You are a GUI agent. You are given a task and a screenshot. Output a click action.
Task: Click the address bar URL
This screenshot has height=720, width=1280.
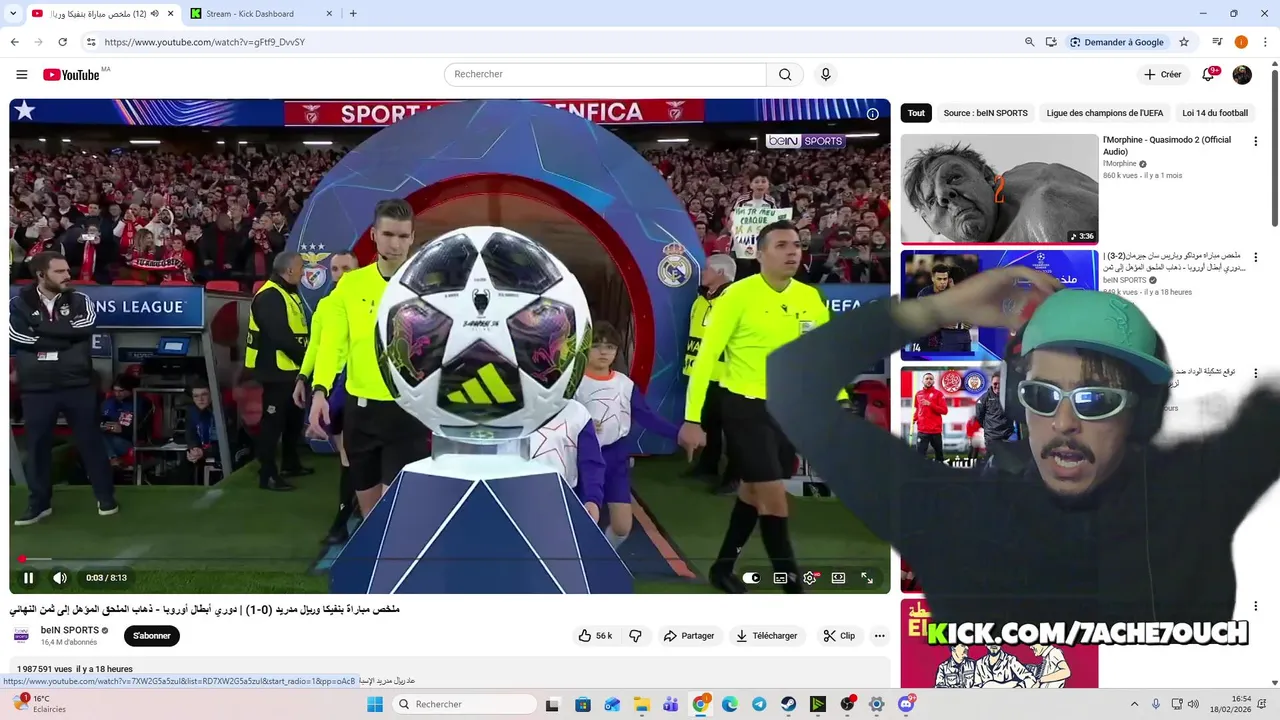(205, 42)
